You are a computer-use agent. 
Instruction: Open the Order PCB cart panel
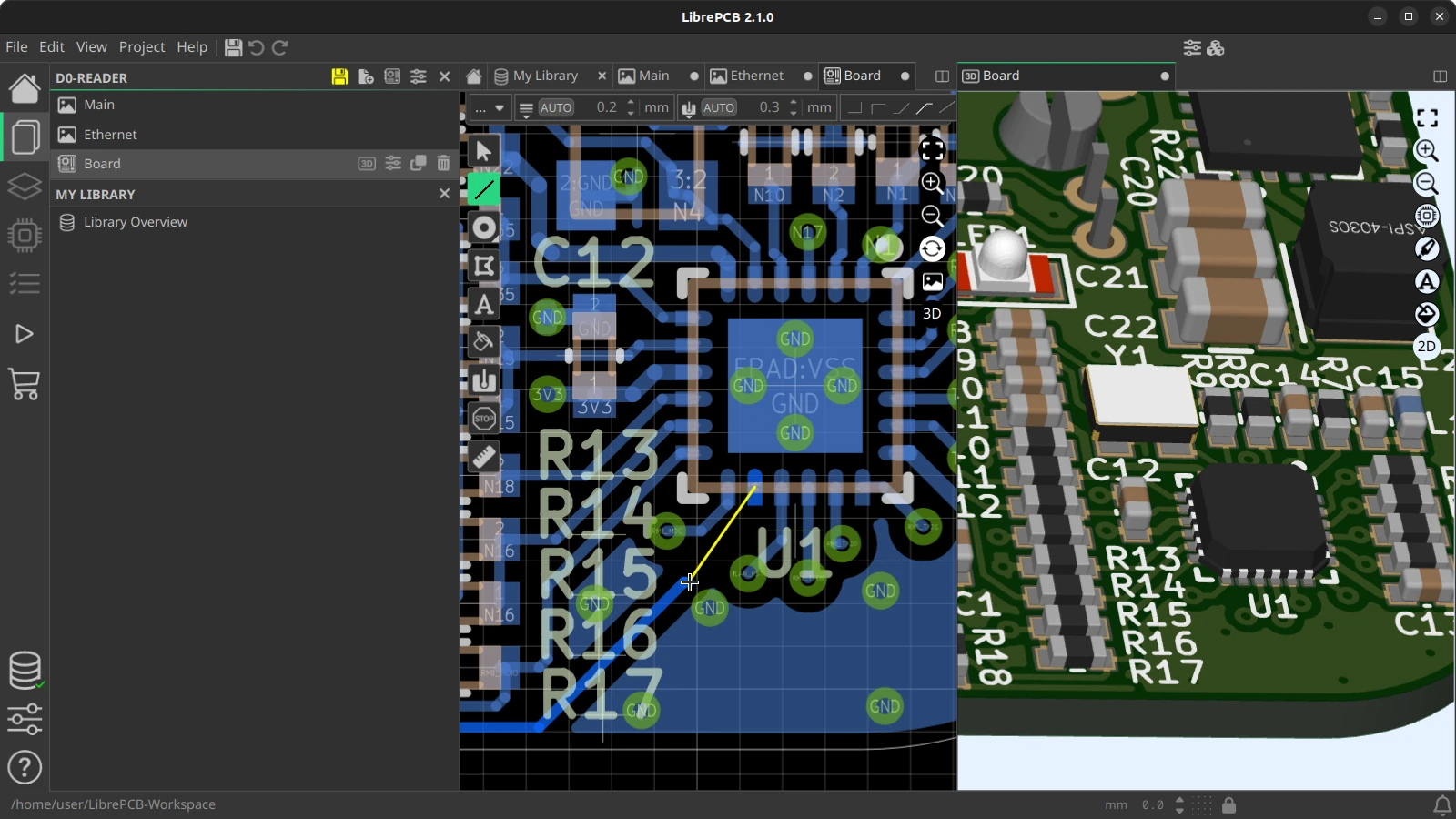pos(25,384)
